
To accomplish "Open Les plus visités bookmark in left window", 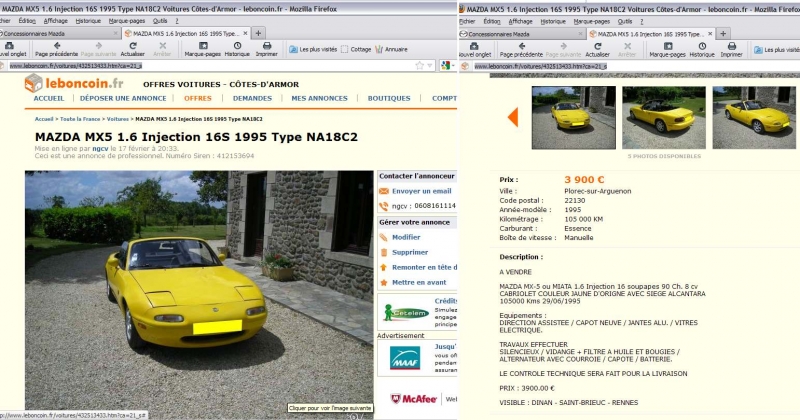I will click(313, 50).
